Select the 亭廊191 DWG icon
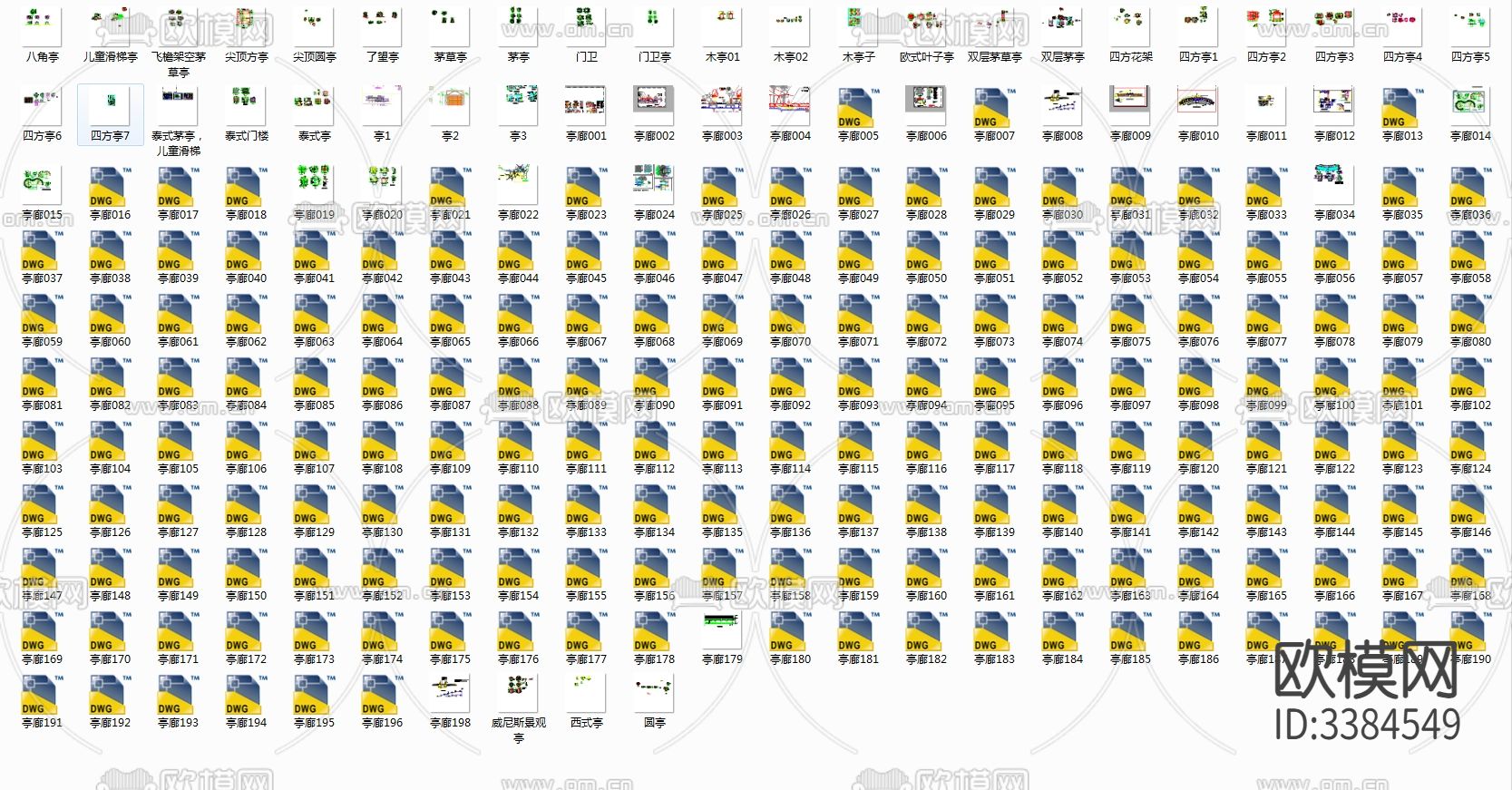Image resolution: width=1512 pixels, height=790 pixels. point(42,694)
